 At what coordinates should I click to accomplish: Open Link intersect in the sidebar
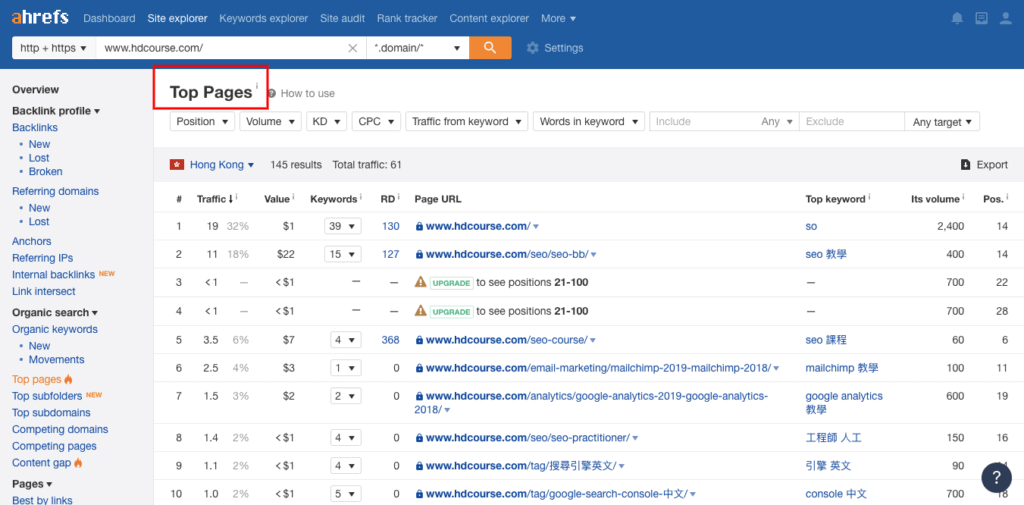[44, 291]
